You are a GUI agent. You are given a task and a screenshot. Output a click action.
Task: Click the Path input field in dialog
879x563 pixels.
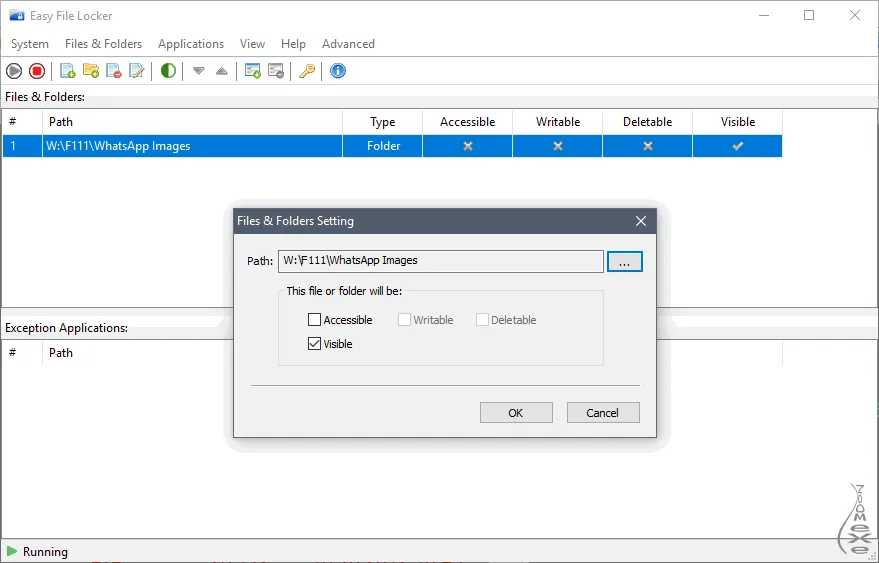[x=441, y=261]
